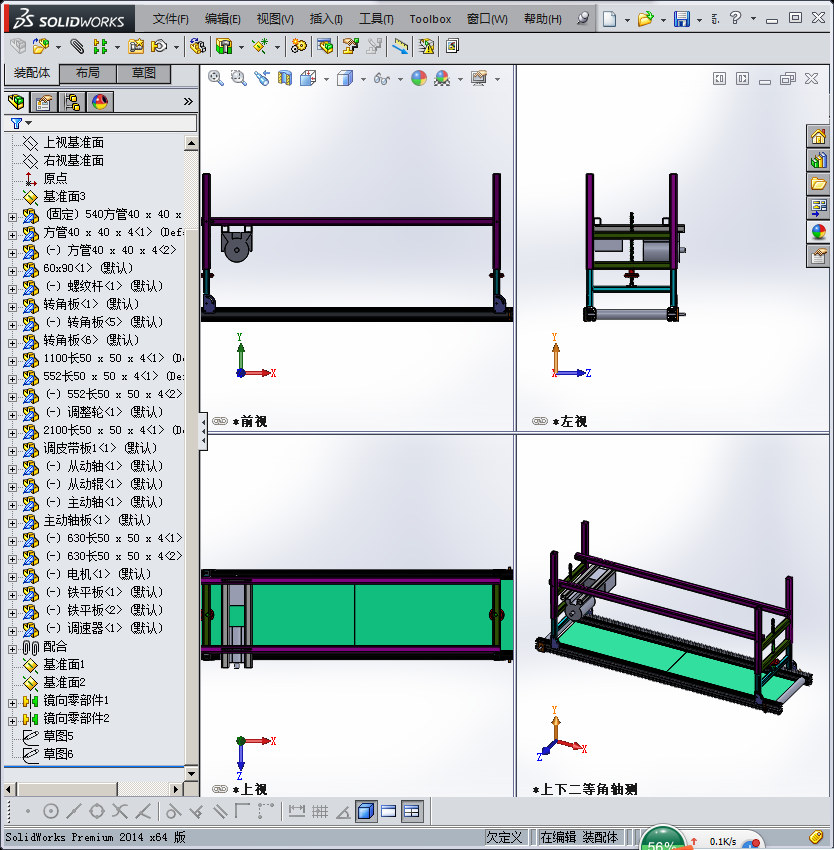Switch to the 布局 tab
Screen dimensions: 834x850
pyautogui.click(x=87, y=73)
